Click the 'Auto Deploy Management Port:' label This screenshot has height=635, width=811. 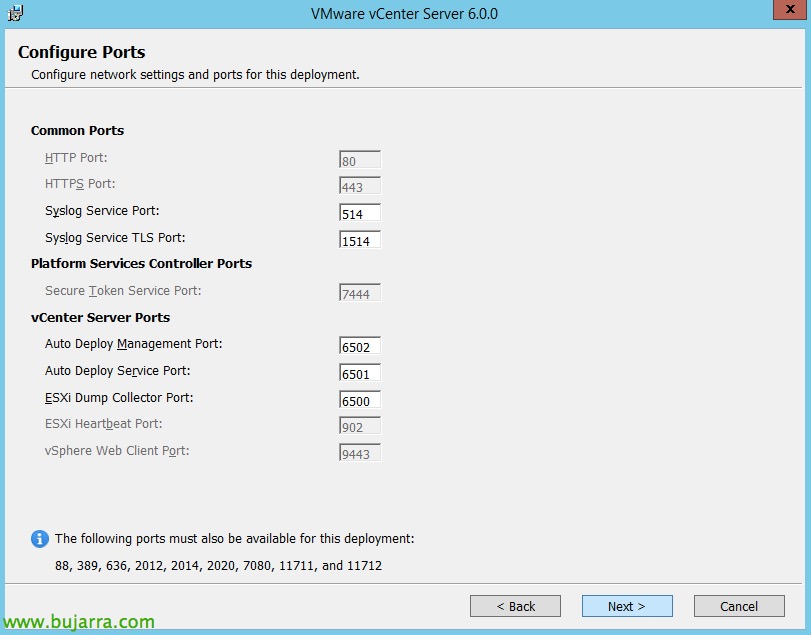133,344
